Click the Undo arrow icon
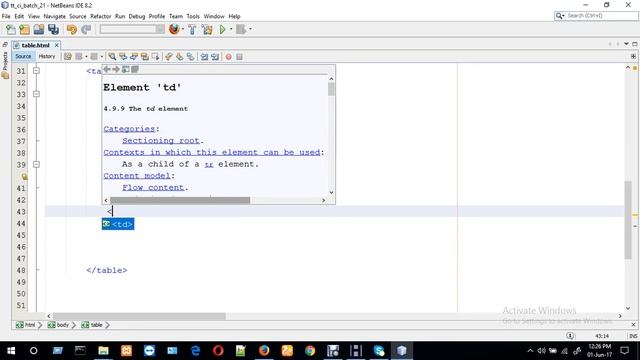Screen dimensions: 640x360 (x=72, y=29)
